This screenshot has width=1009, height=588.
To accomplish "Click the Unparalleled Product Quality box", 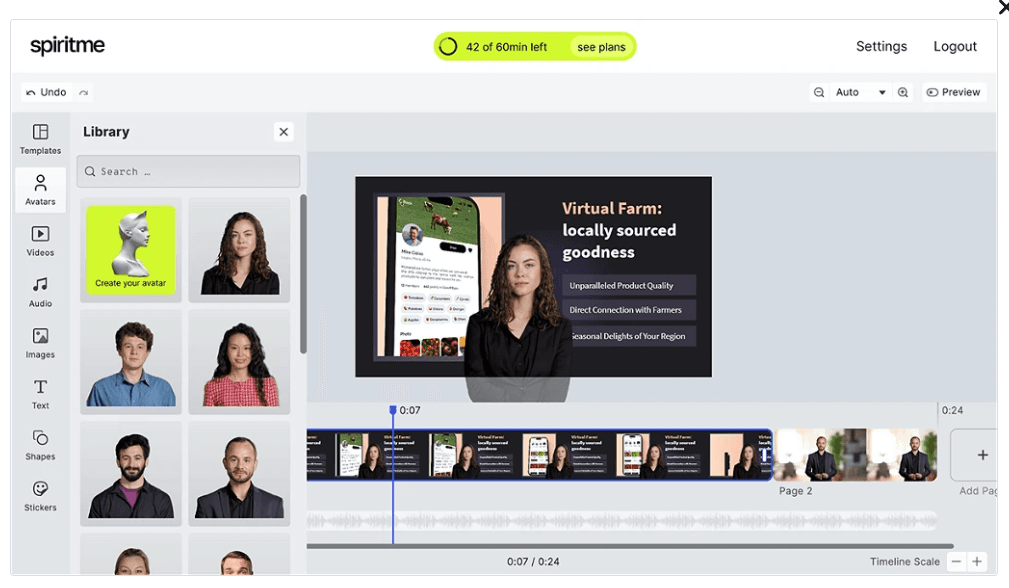I will (x=629, y=286).
